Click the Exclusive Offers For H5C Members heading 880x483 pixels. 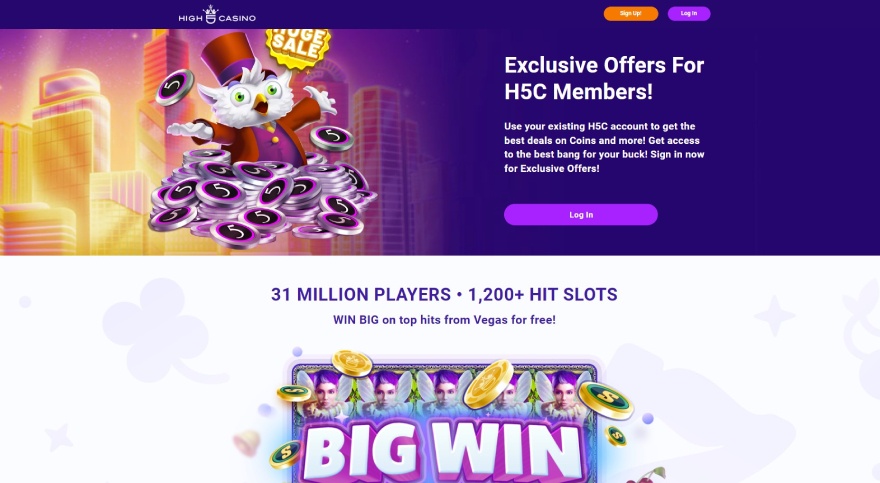604,78
